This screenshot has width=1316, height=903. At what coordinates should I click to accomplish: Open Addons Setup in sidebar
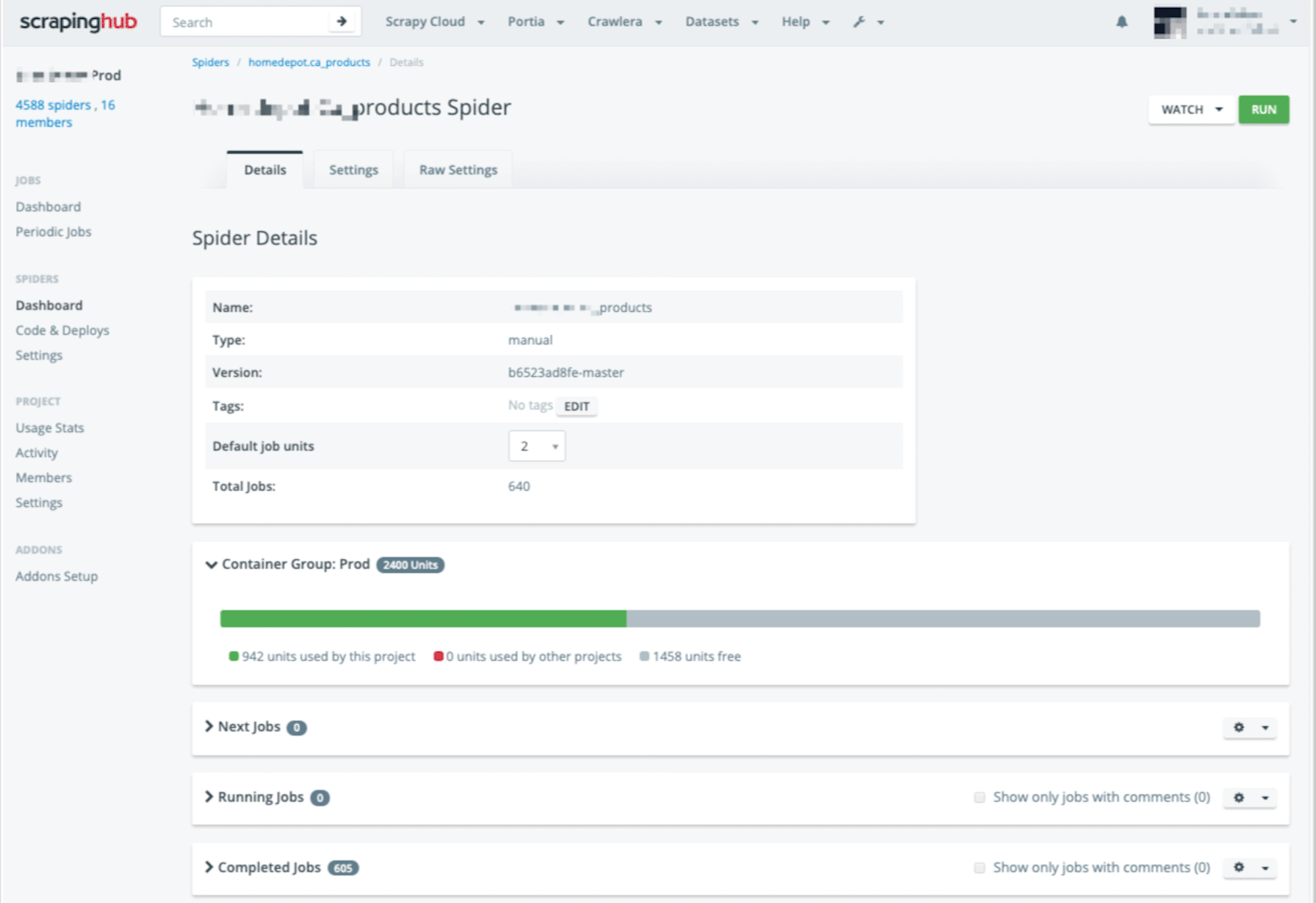[57, 577]
